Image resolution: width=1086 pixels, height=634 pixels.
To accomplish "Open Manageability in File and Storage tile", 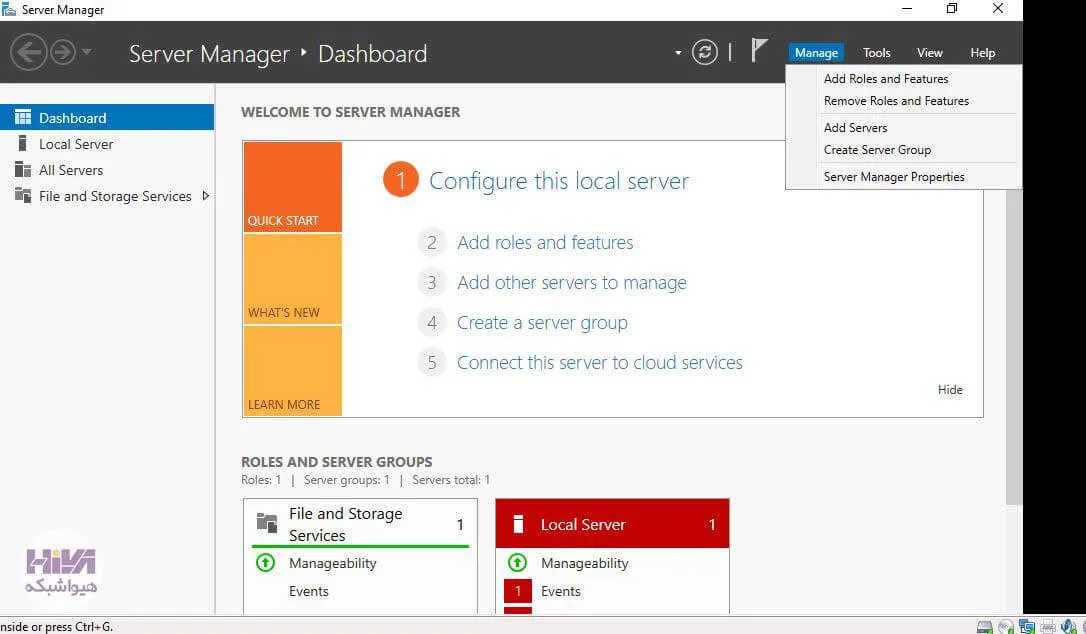I will (x=332, y=563).
